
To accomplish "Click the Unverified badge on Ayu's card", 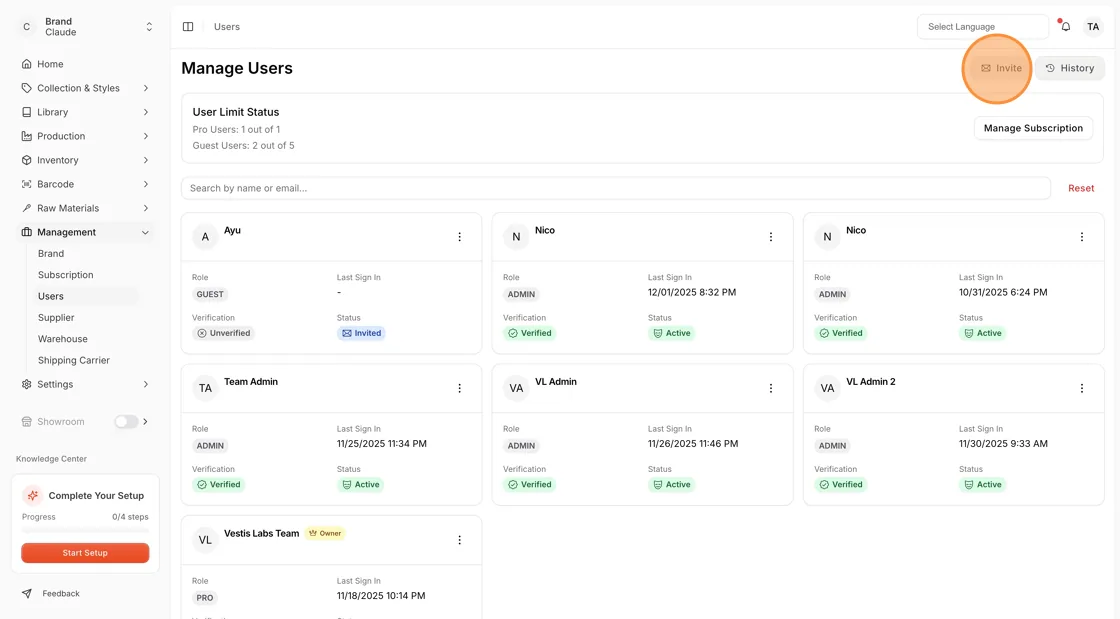I will (224, 333).
